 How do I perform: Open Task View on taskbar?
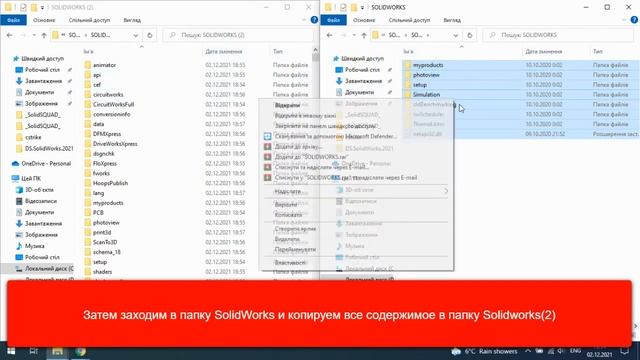[33, 351]
